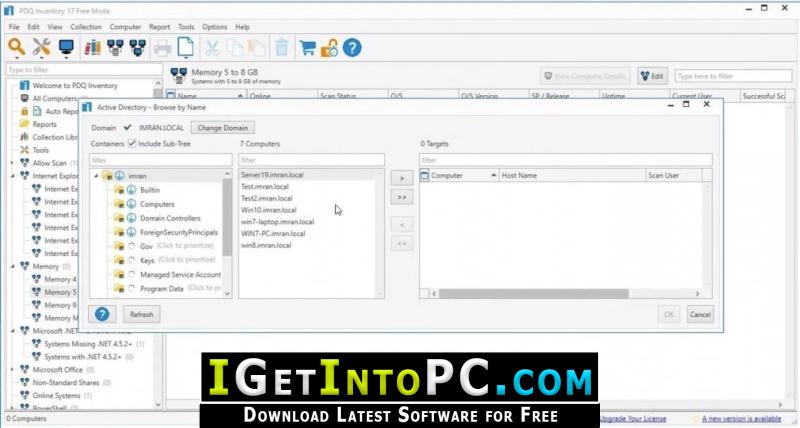Open the Edit menu

pyautogui.click(x=33, y=27)
